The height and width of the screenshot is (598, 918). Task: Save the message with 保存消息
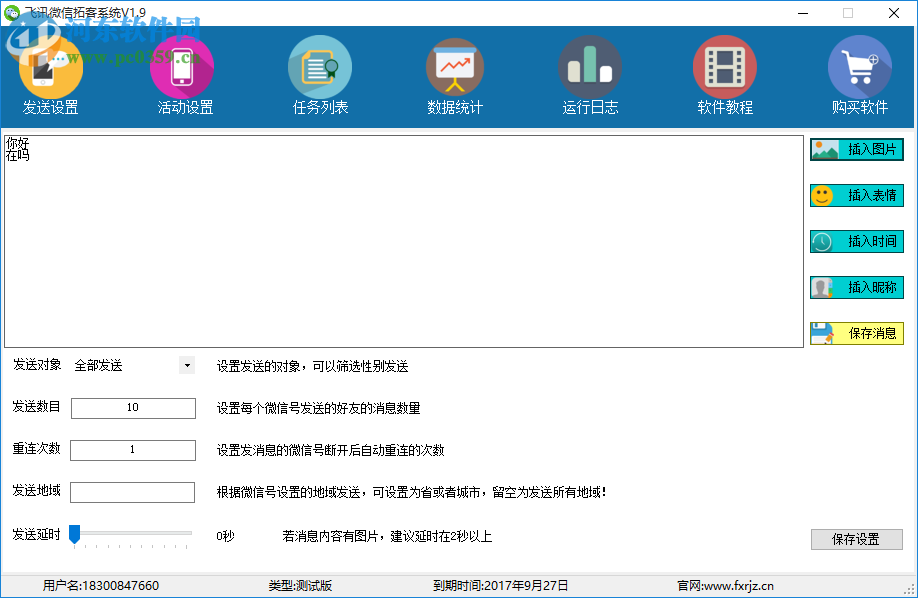point(856,333)
